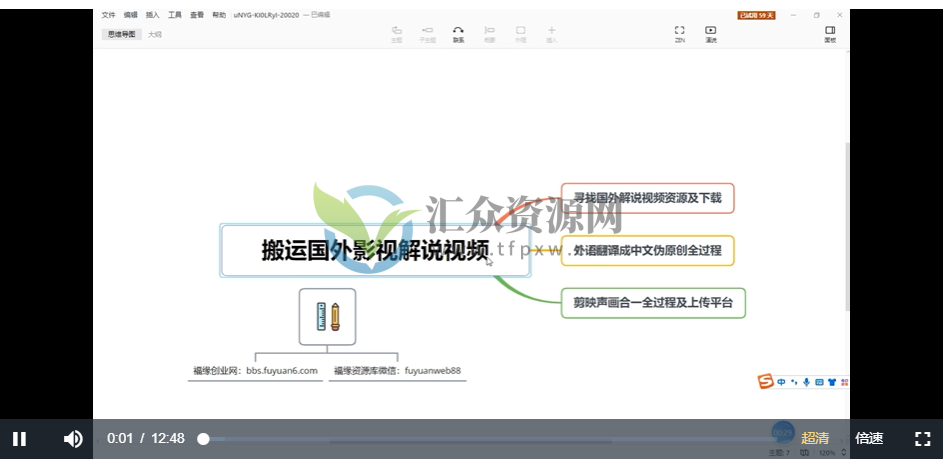The image size is (943, 459).
Task: Toggle the 面板 side panel
Action: pyautogui.click(x=830, y=34)
